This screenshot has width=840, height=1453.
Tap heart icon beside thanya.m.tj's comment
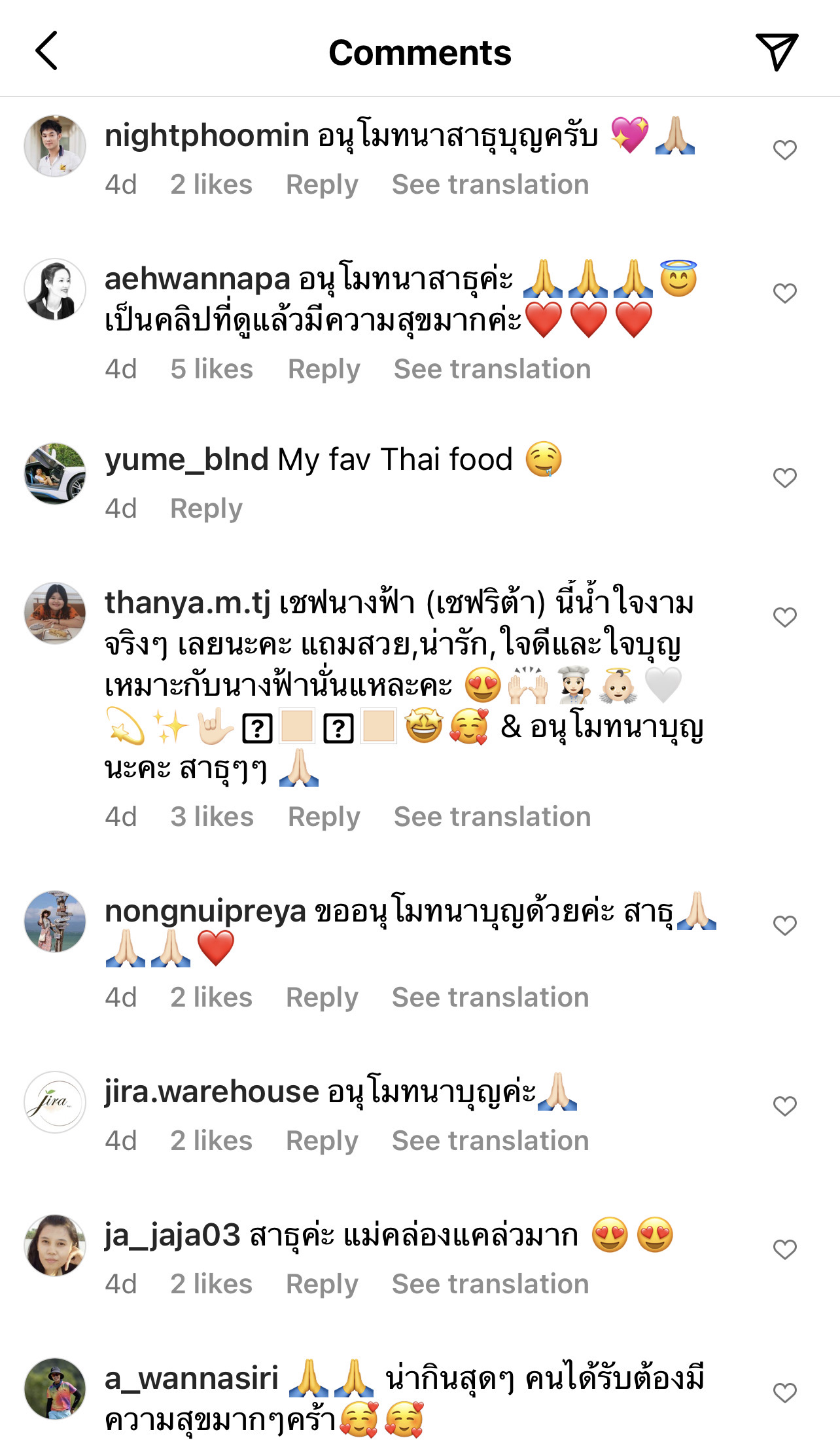point(784,617)
